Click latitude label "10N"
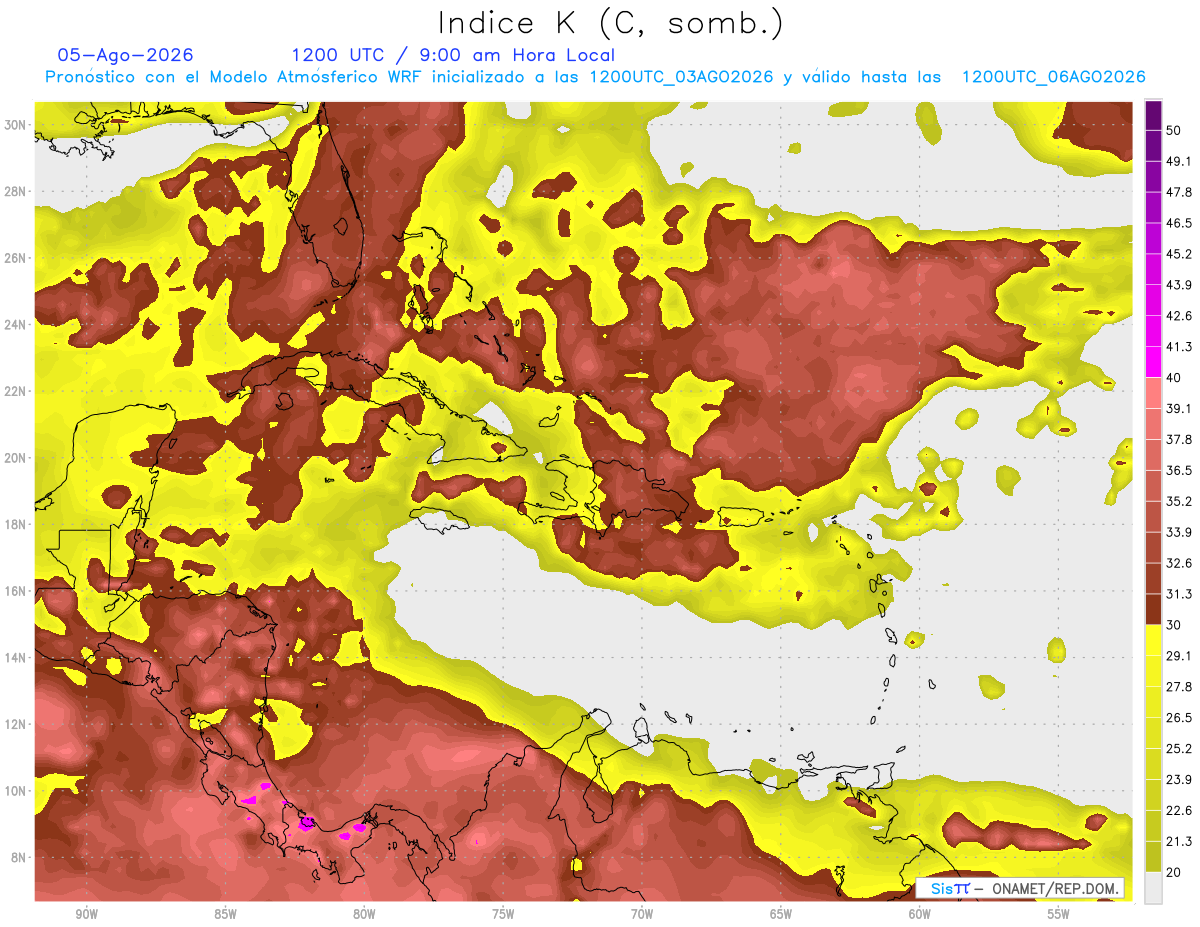 tap(17, 791)
